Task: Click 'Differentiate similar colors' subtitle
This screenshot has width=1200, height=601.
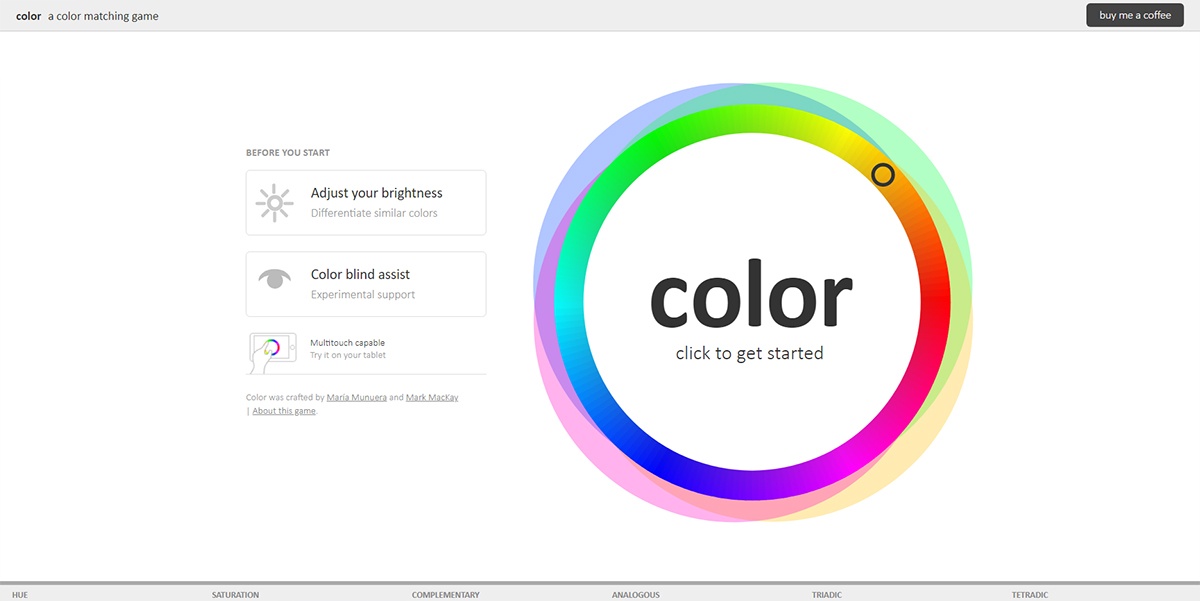Action: (x=374, y=213)
